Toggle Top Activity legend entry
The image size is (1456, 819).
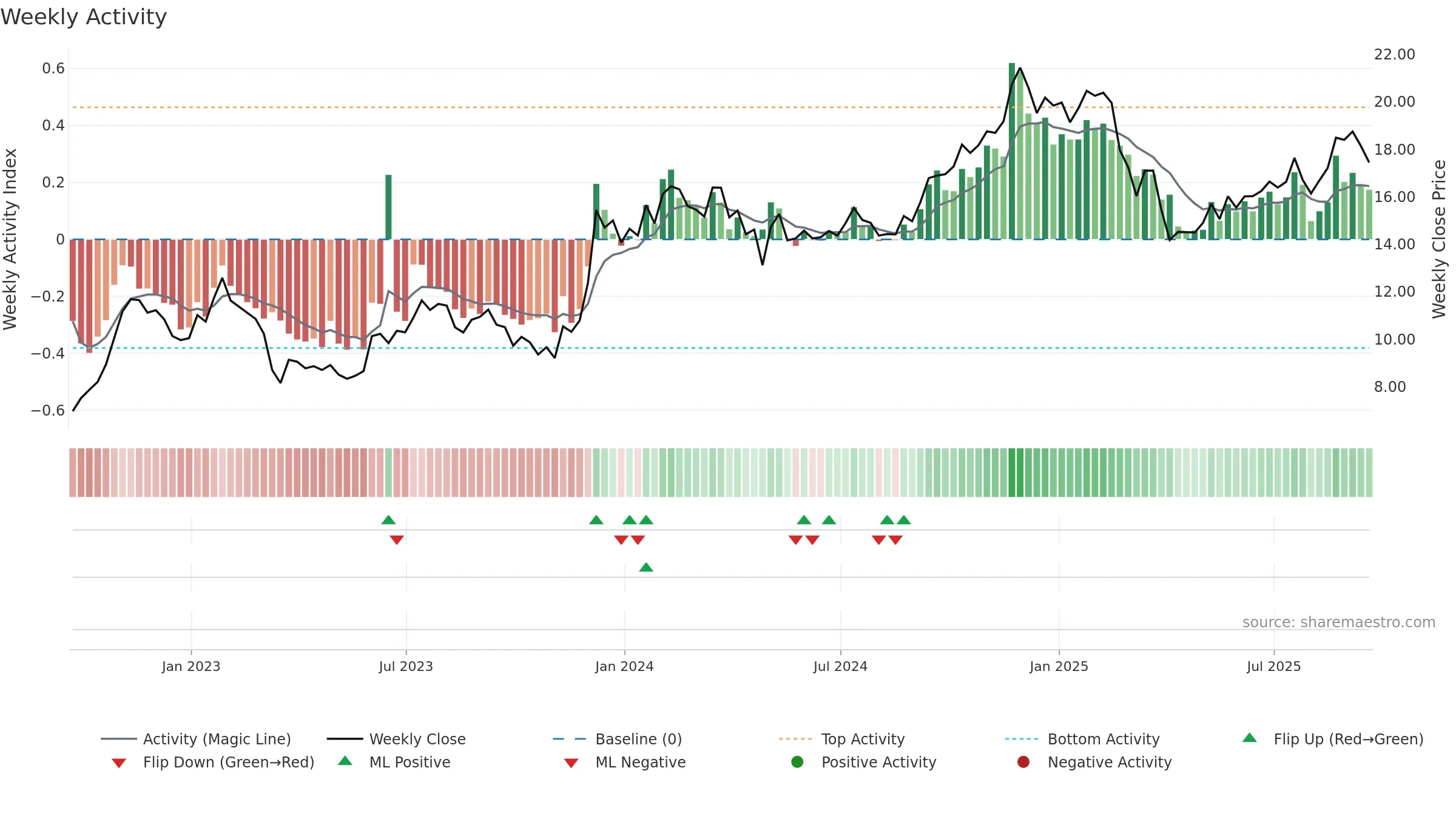842,739
